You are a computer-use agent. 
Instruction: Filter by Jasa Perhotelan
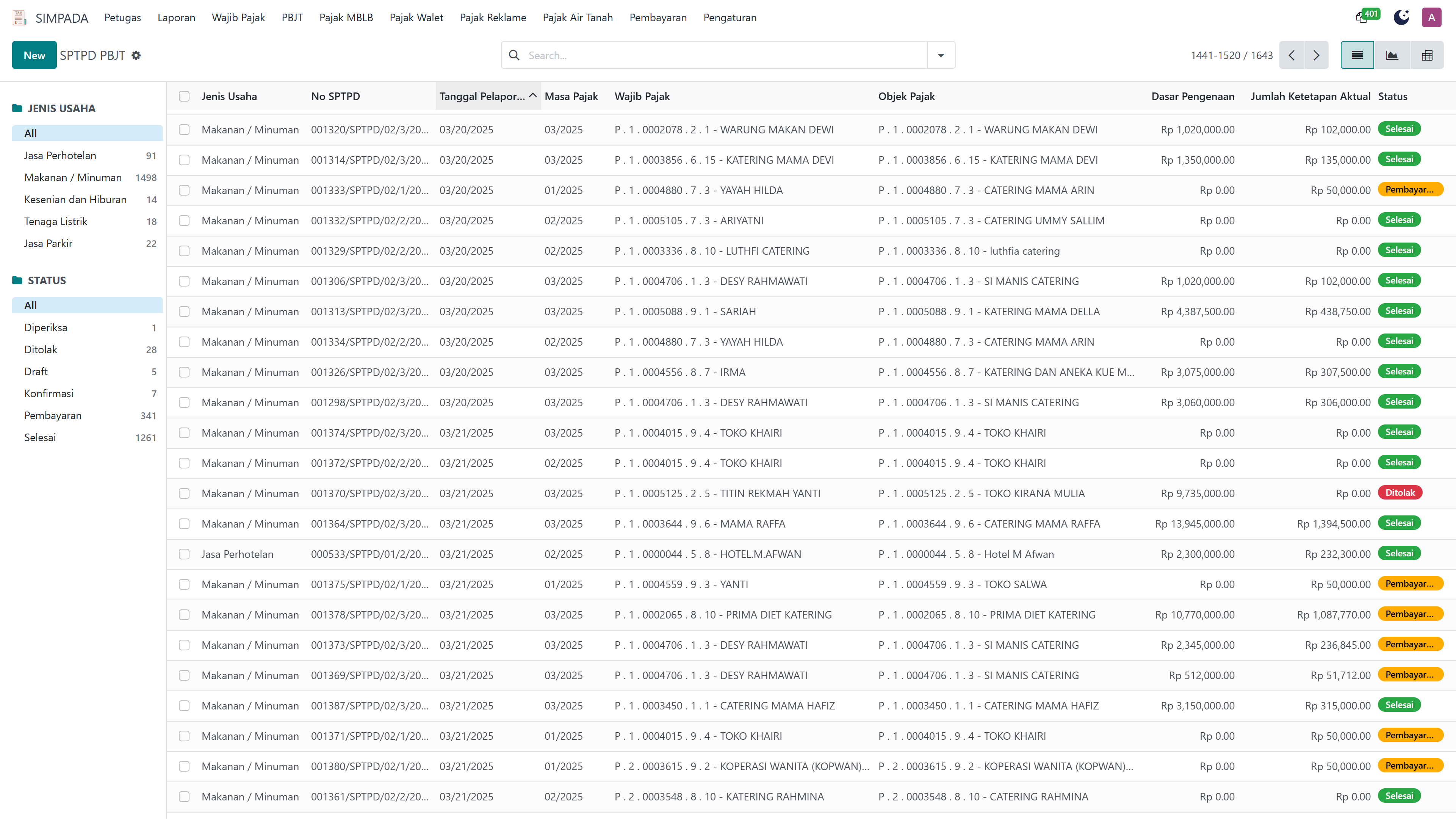88,155
